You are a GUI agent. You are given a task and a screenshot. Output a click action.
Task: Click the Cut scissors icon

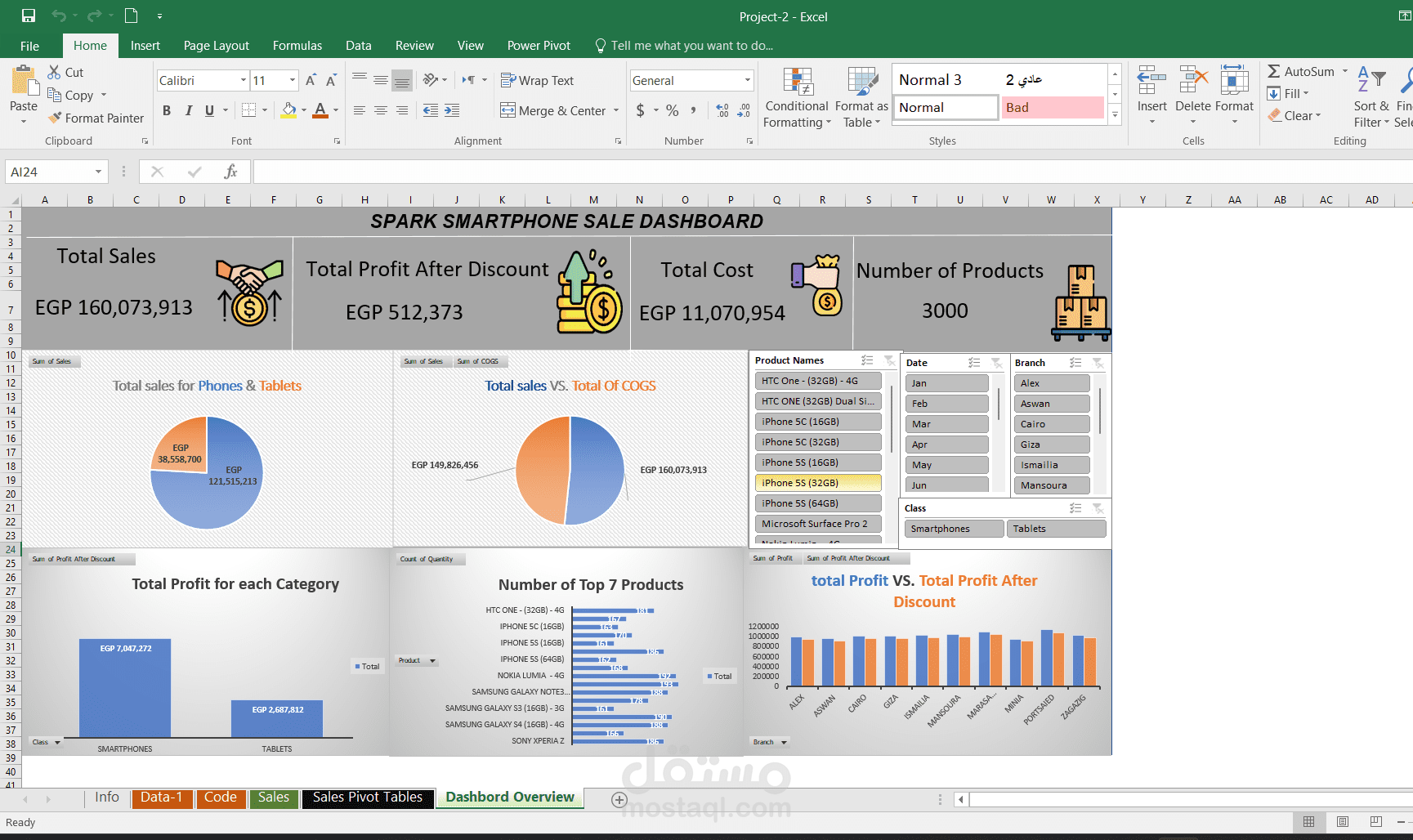click(54, 72)
